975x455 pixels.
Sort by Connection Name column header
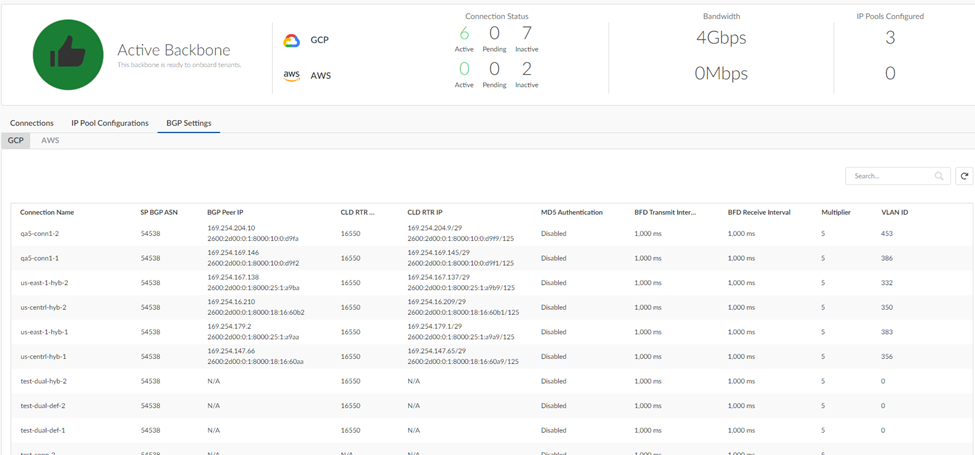click(x=47, y=212)
